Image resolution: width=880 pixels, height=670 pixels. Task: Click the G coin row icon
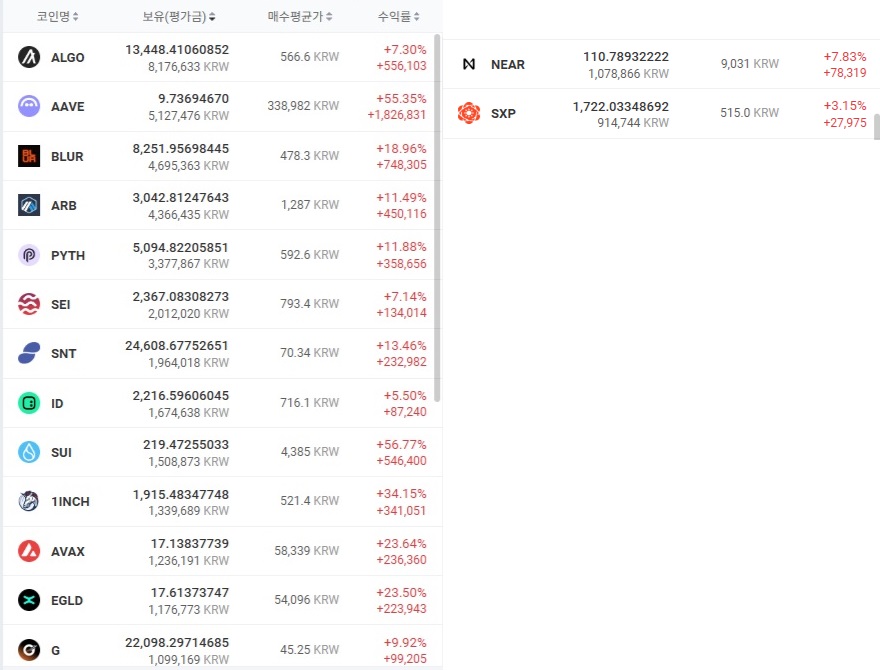click(29, 650)
